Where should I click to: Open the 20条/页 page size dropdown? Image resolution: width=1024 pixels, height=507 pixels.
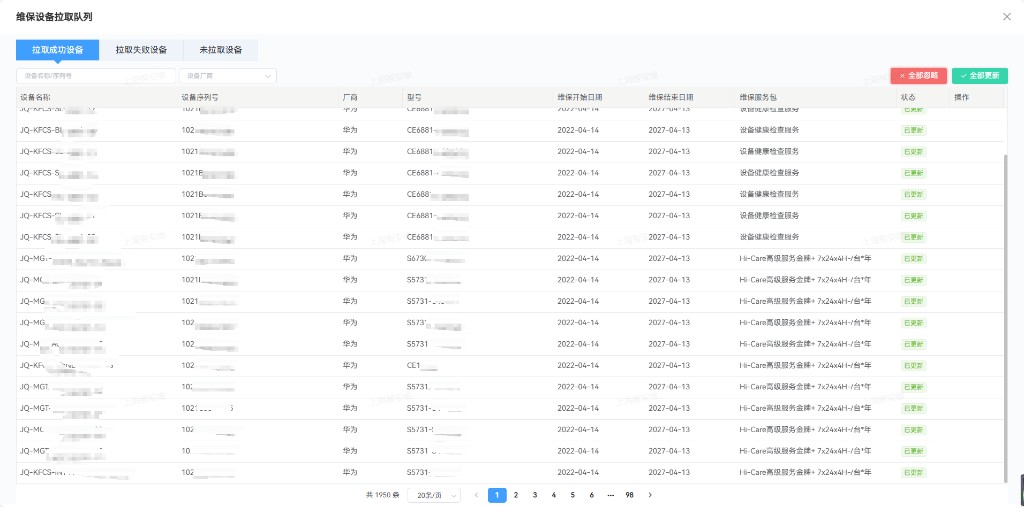pos(434,495)
